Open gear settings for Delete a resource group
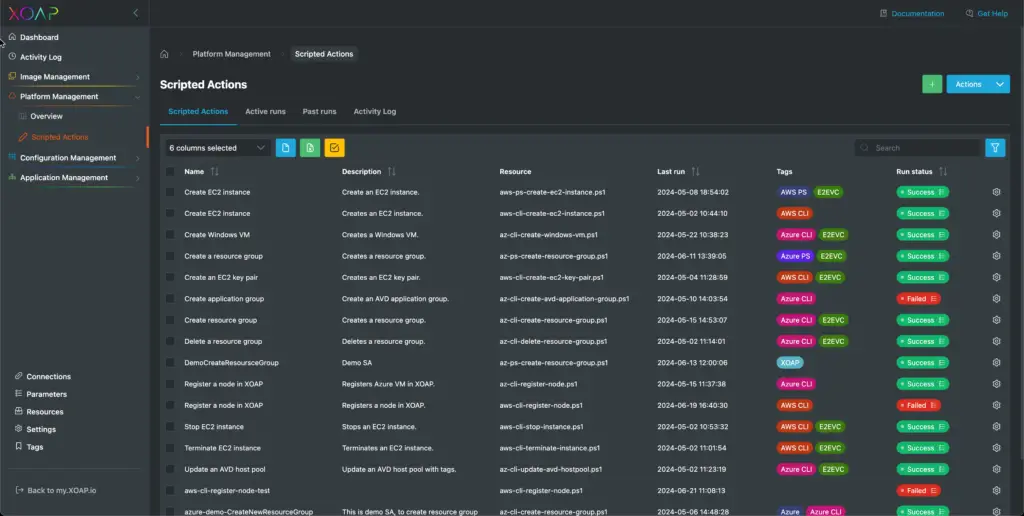The height and width of the screenshot is (516, 1024). tap(996, 341)
